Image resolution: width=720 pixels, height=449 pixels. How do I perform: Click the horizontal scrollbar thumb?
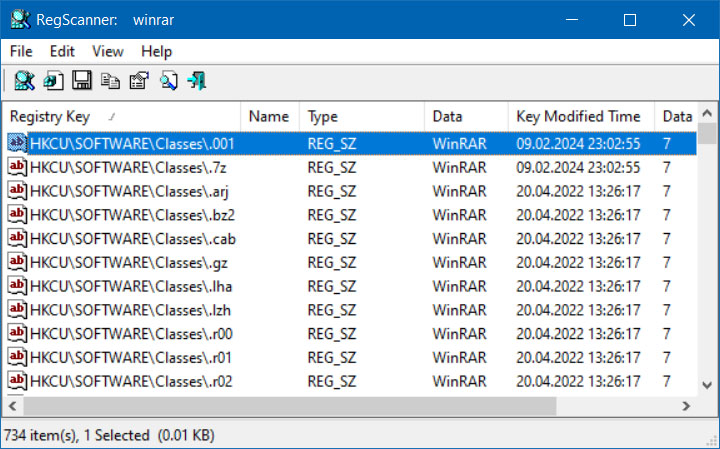pyautogui.click(x=290, y=406)
